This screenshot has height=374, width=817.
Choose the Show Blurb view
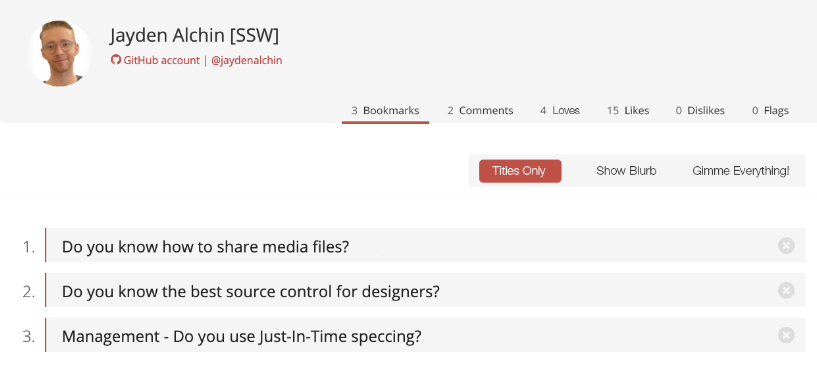626,171
